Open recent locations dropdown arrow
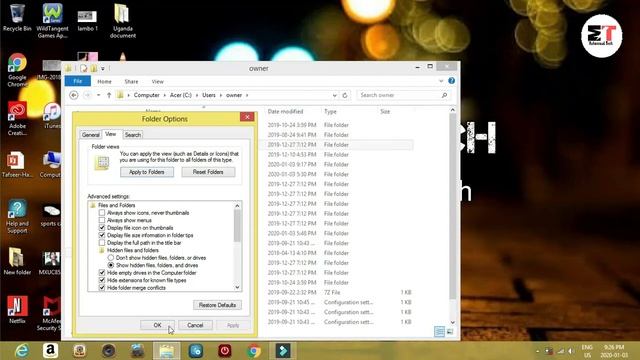The width and height of the screenshot is (640, 360). (98, 95)
